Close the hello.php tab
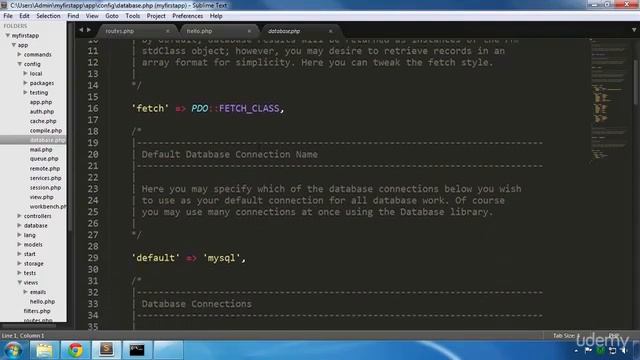This screenshot has width=640, height=360. 249,31
